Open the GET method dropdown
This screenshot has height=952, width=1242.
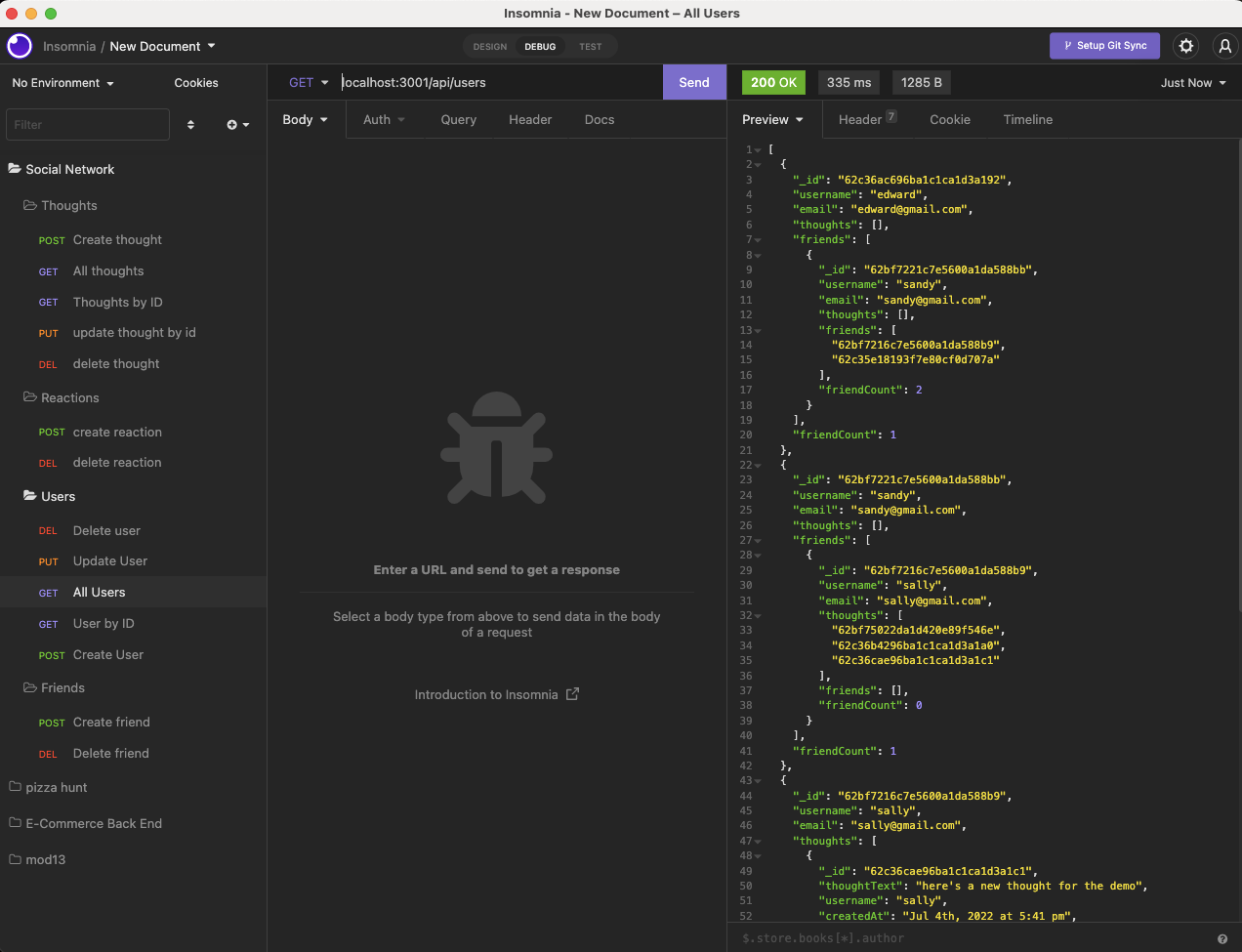(308, 83)
